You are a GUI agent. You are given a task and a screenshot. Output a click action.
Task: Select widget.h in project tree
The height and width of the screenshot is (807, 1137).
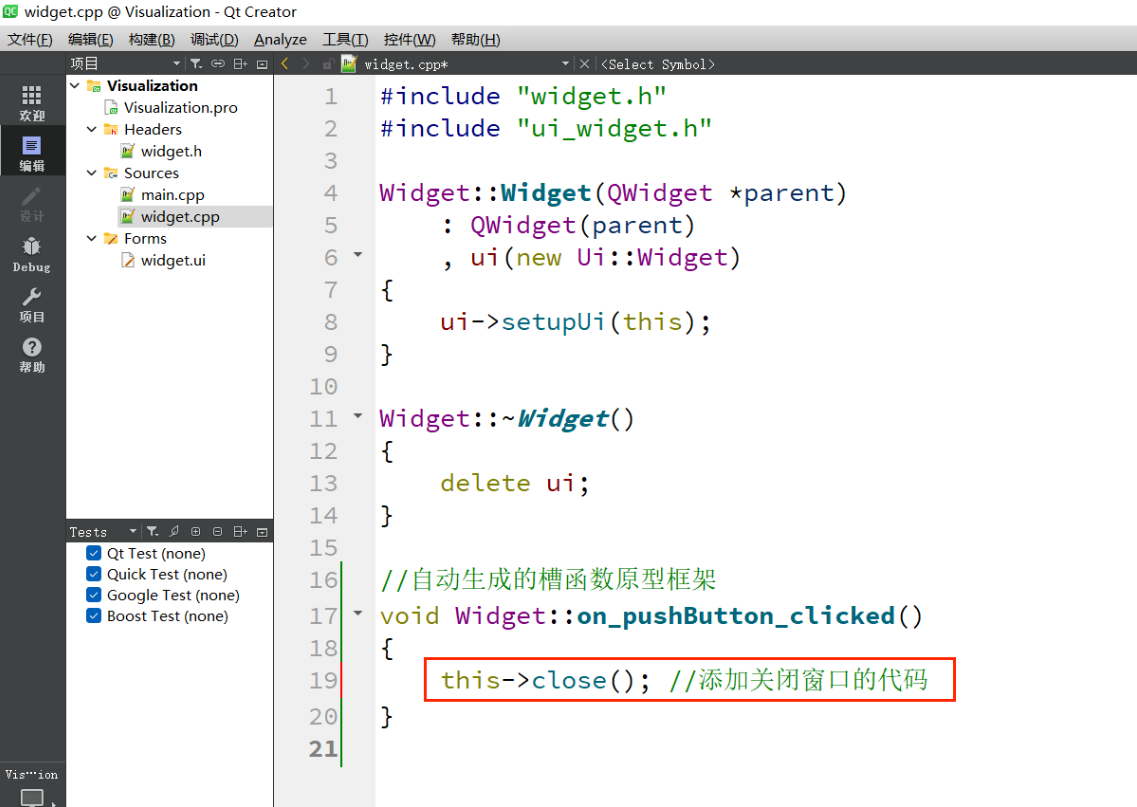point(171,151)
